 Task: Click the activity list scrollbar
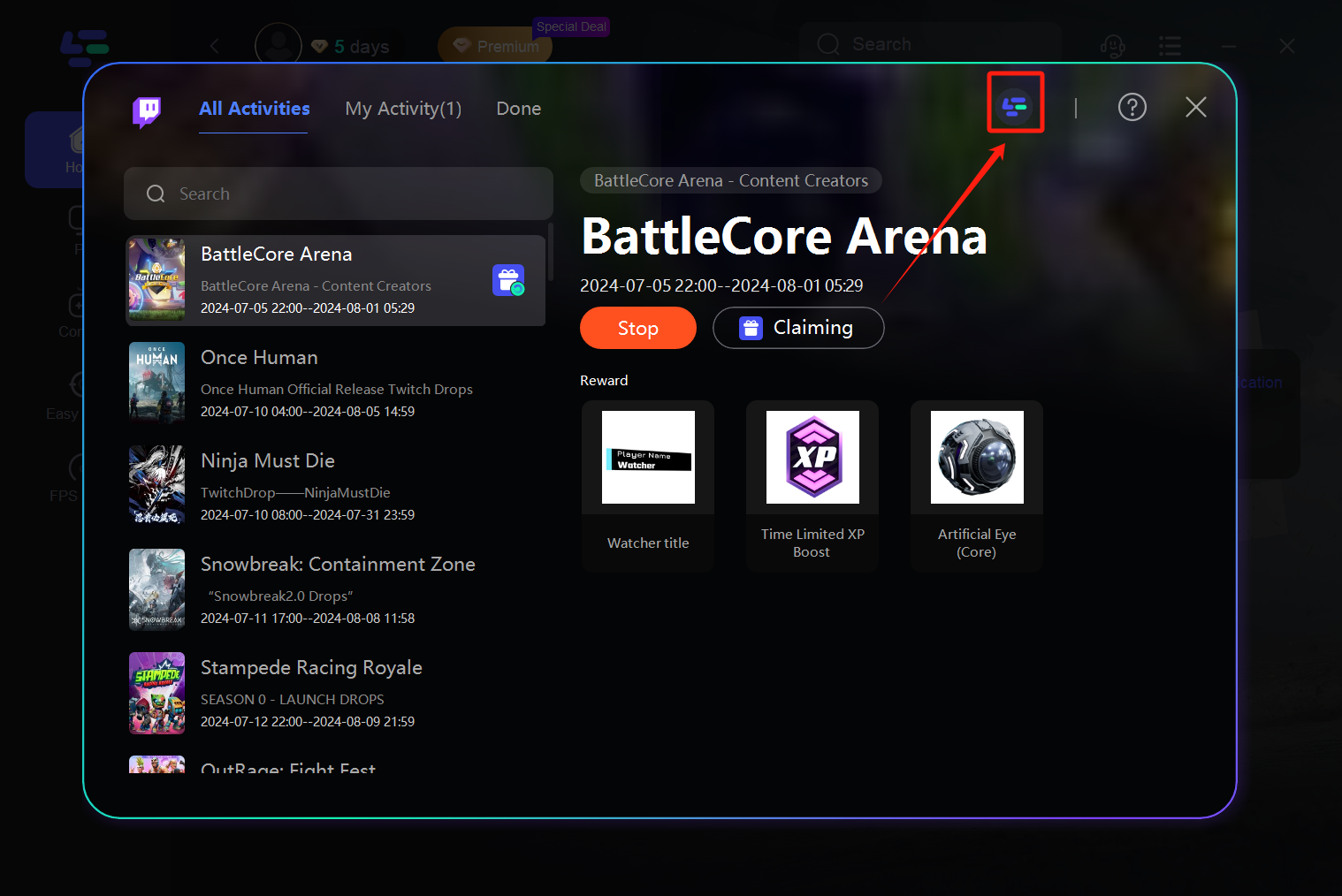coord(551,252)
